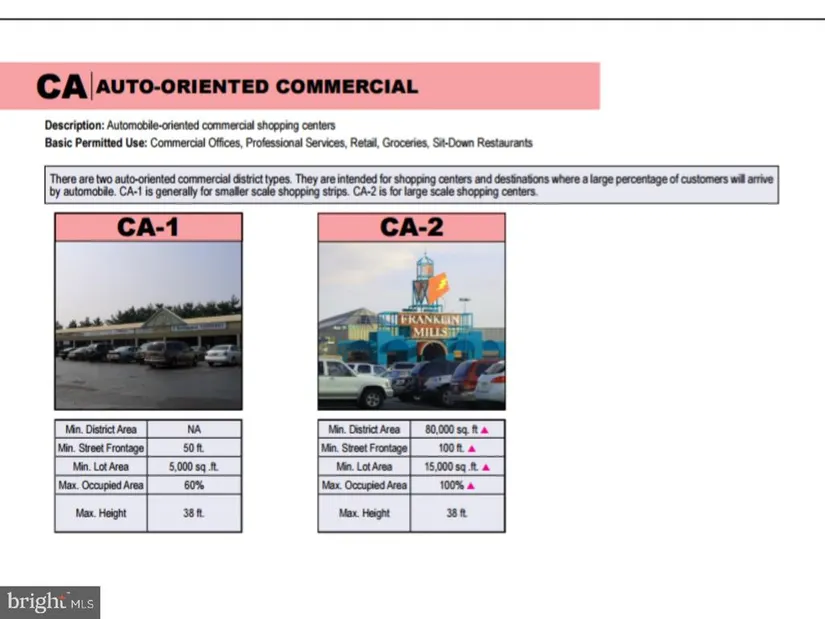
Task: Click the Basic Permitted Use text line
Action: pos(289,143)
